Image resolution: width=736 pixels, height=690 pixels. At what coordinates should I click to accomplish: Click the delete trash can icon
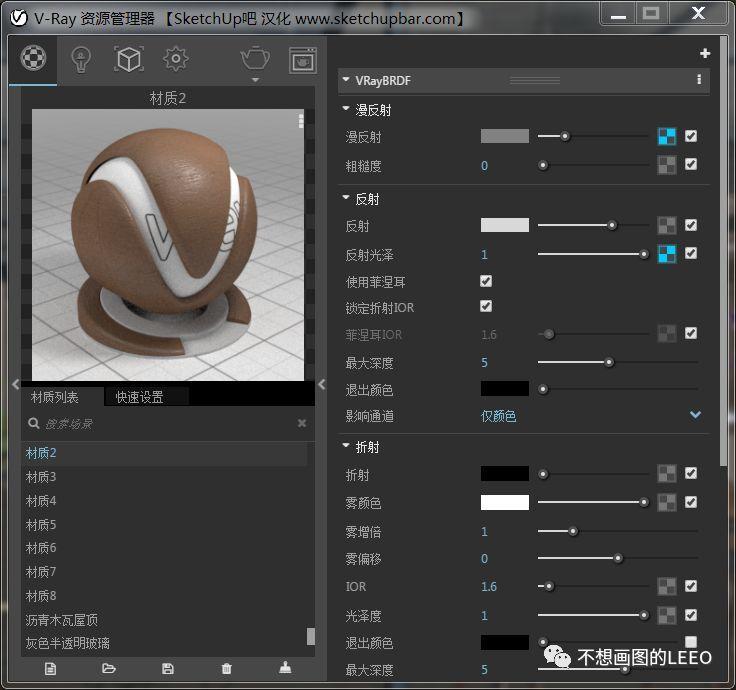click(x=226, y=668)
